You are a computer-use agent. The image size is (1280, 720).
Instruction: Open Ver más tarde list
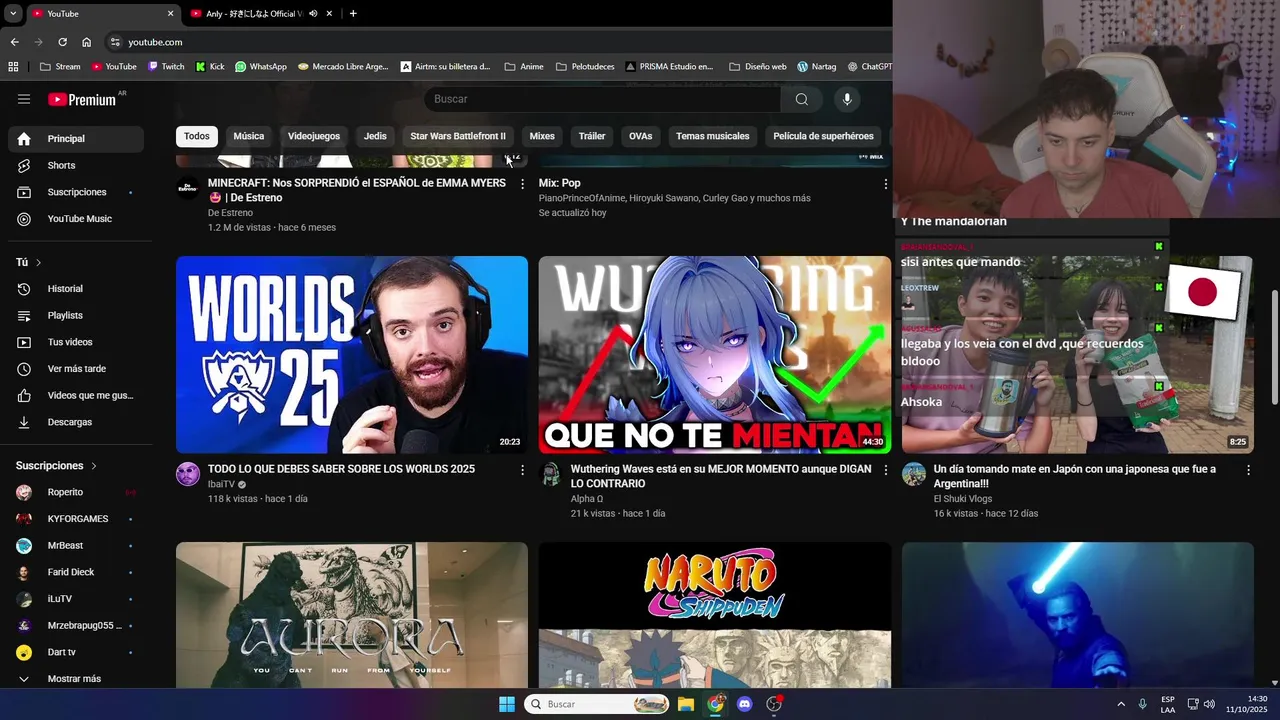click(76, 369)
